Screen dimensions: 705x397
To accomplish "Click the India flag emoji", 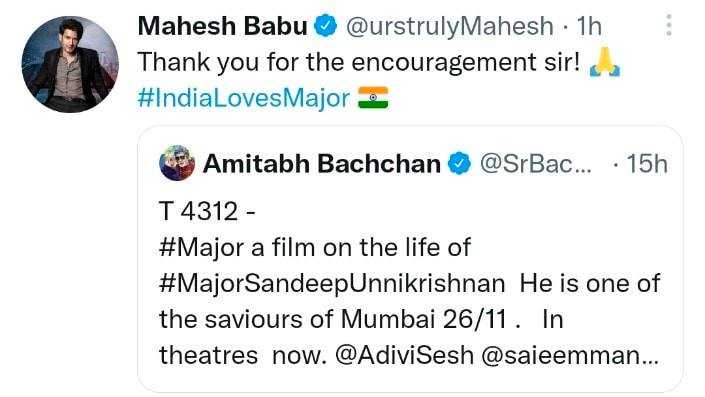I will (x=373, y=98).
